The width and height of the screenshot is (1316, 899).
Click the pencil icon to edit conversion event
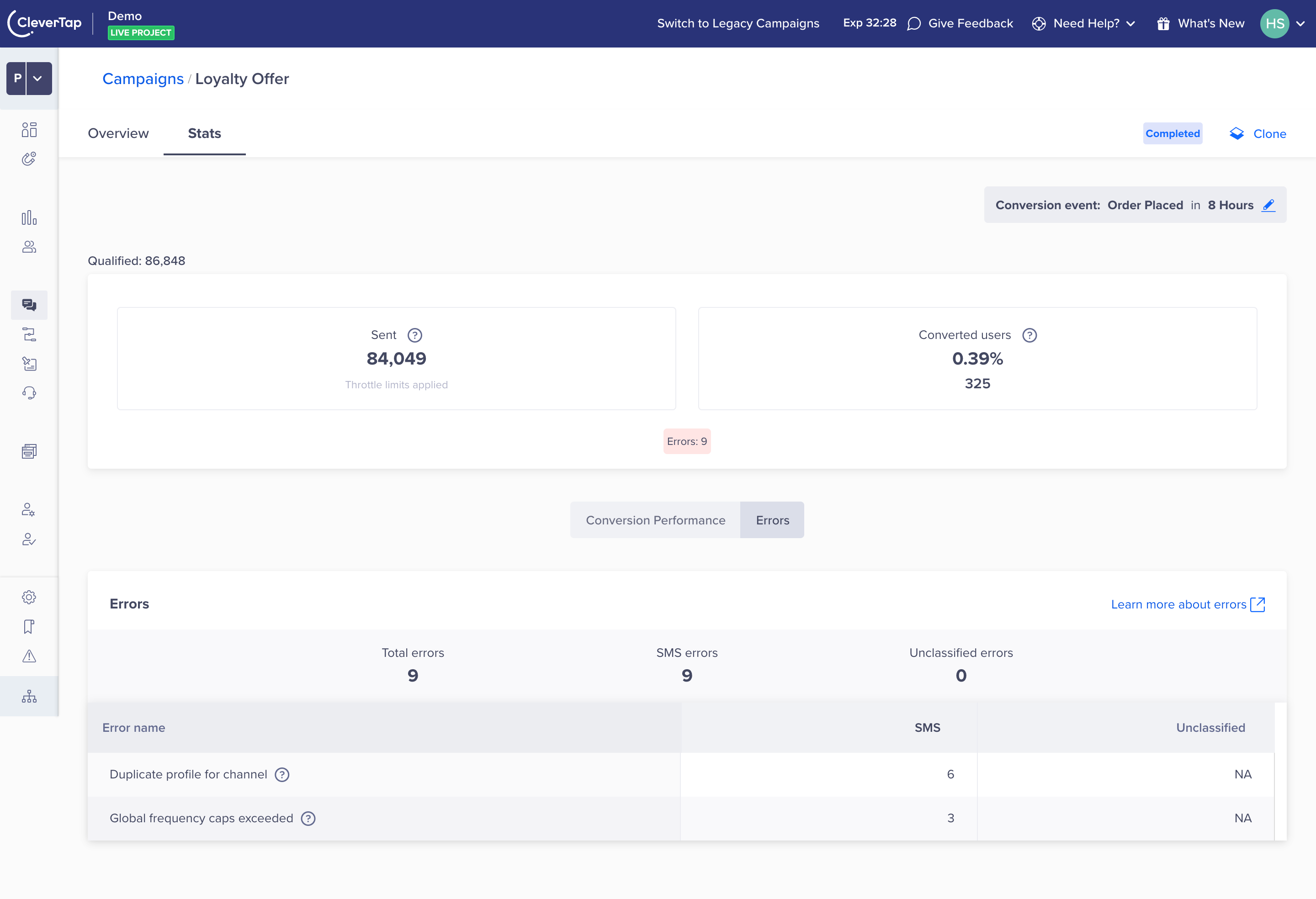tap(1268, 205)
